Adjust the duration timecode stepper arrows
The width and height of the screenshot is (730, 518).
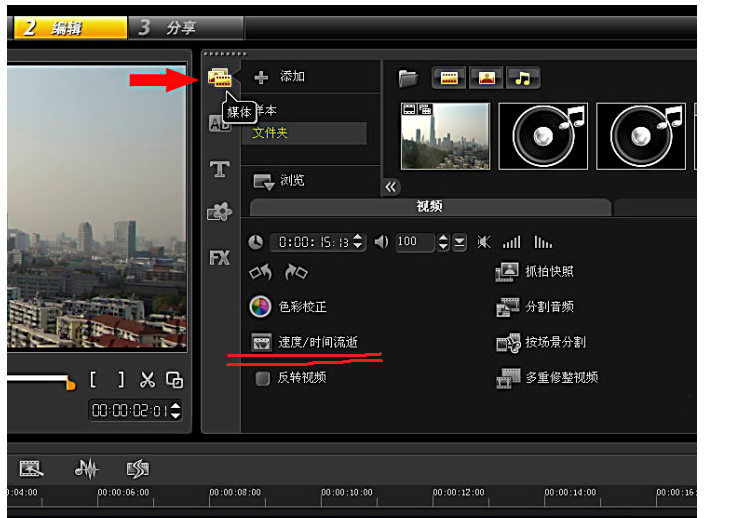358,242
